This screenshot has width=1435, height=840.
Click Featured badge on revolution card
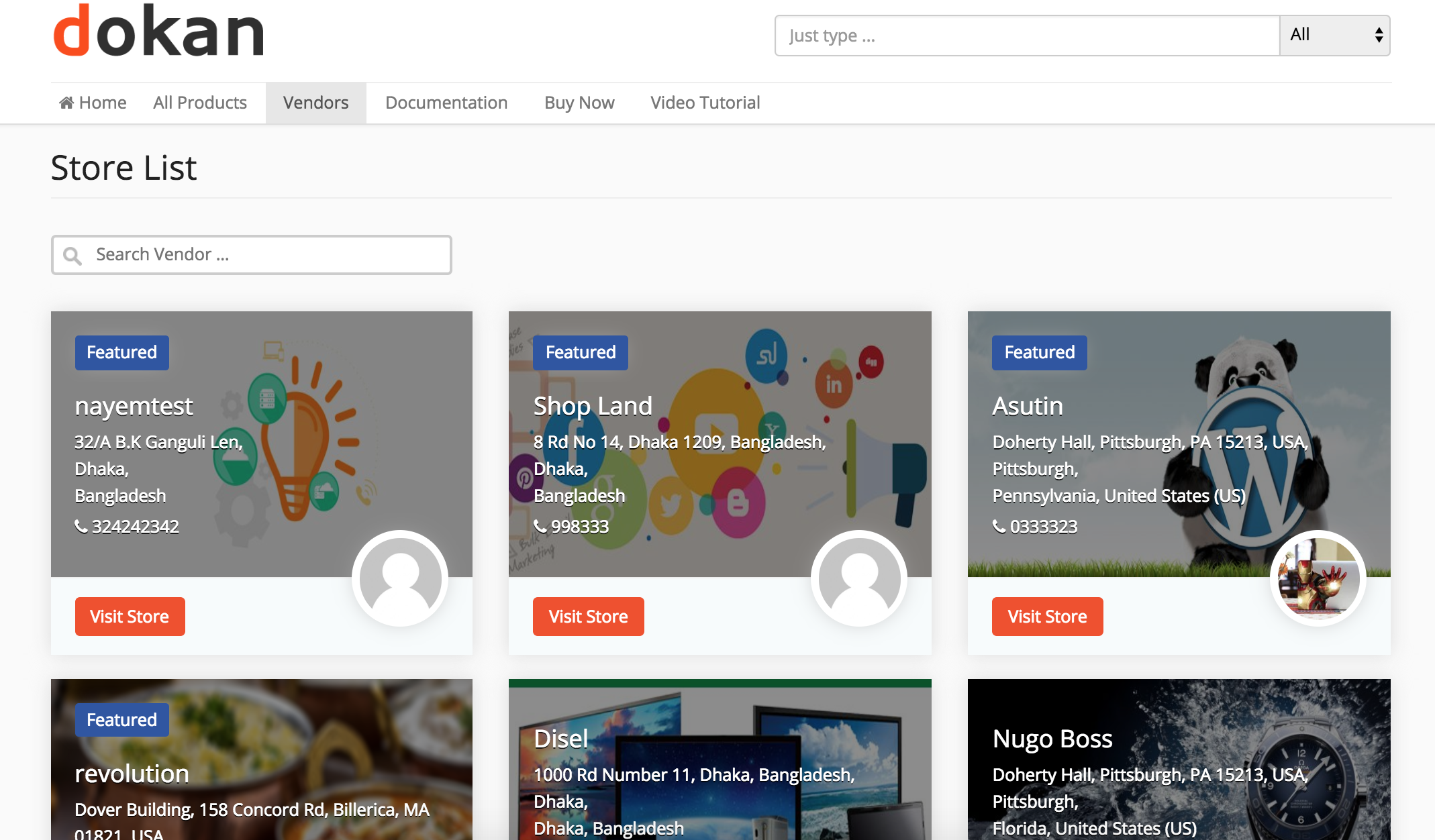121,720
